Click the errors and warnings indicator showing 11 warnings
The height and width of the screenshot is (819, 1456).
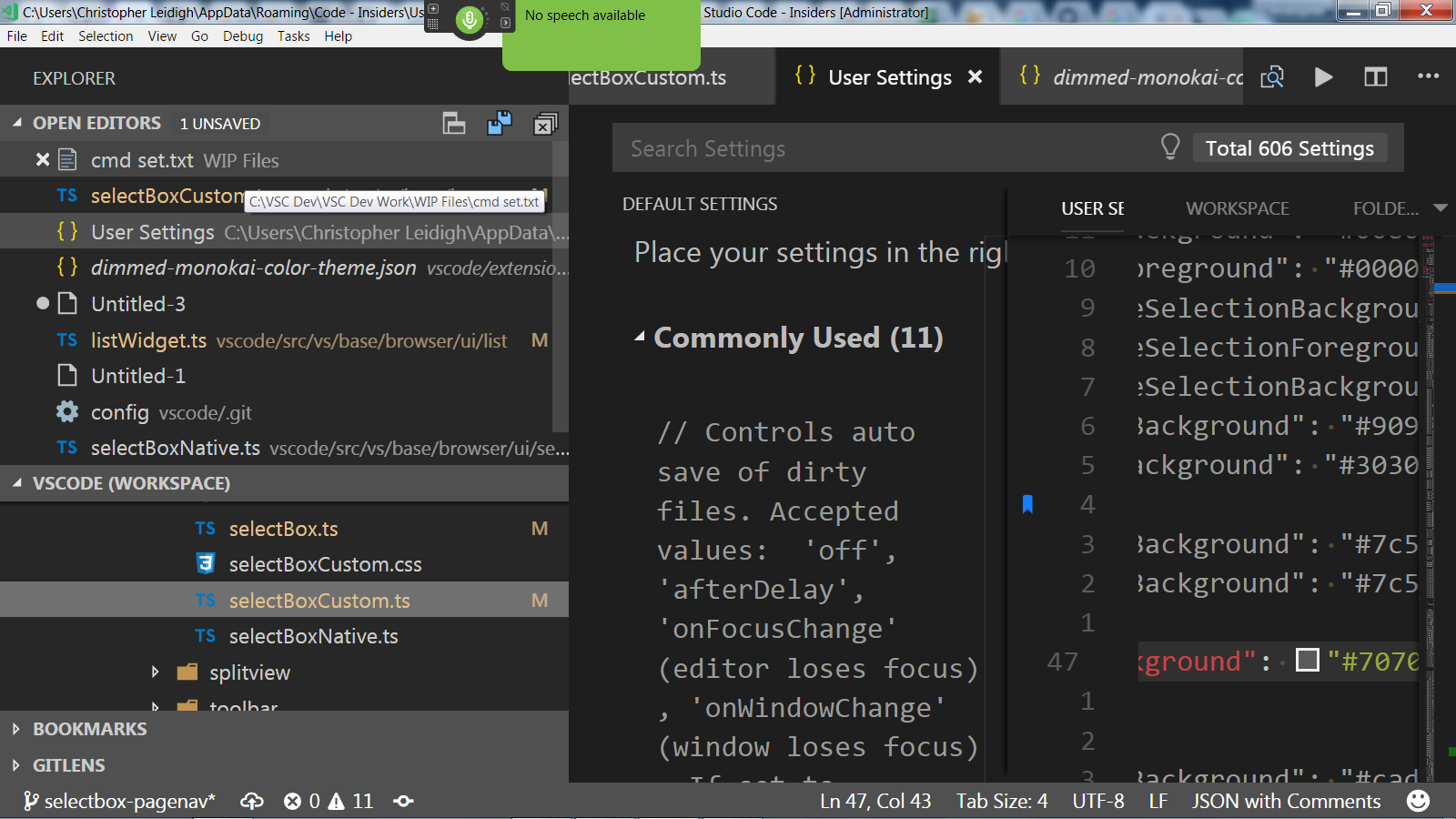[x=328, y=801]
